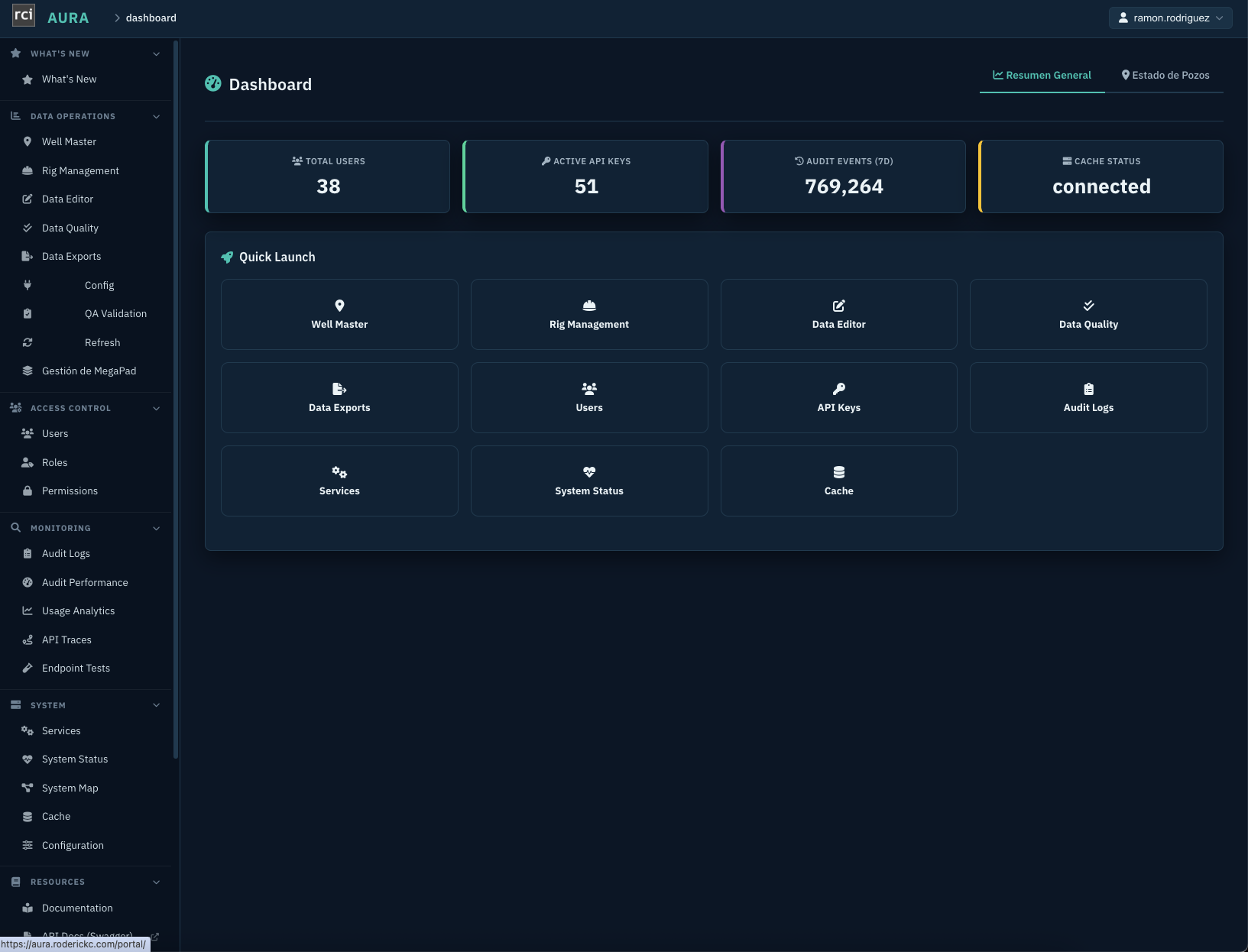Switch to the Estado de Pozos tab

click(1165, 76)
